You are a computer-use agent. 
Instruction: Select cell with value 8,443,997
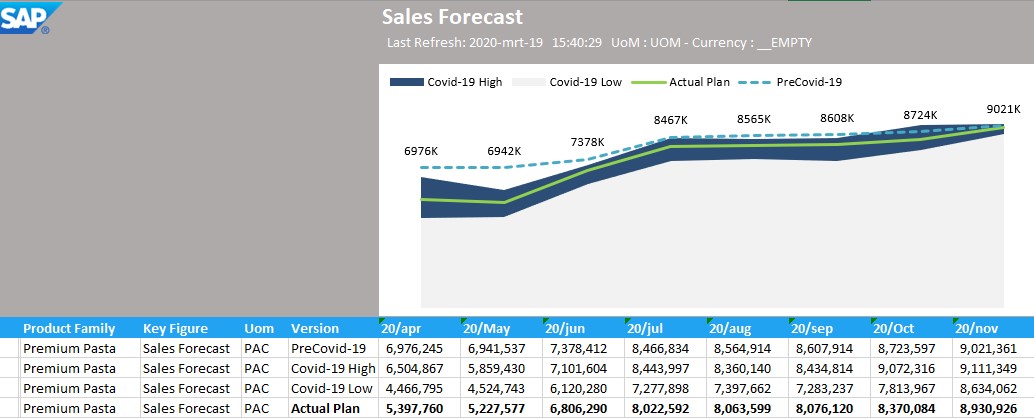[665, 368]
